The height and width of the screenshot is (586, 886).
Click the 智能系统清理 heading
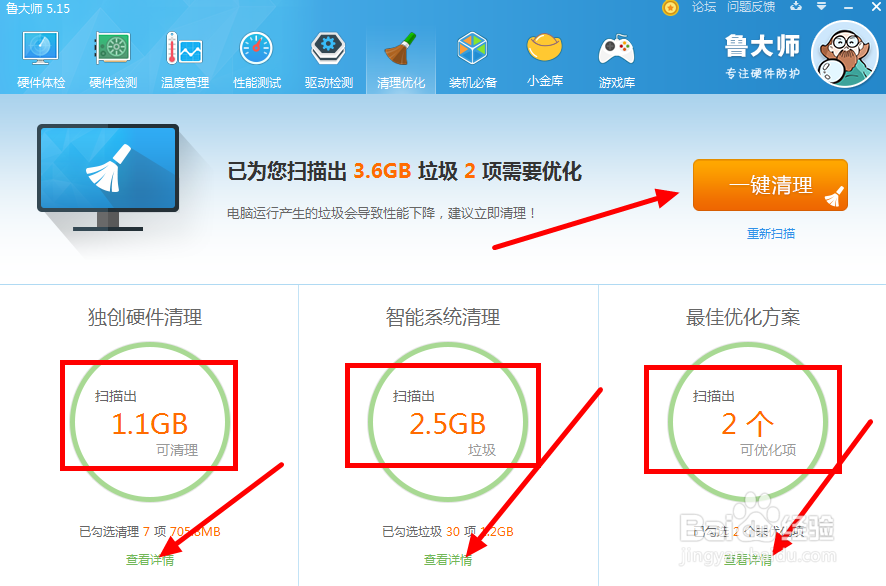click(443, 317)
